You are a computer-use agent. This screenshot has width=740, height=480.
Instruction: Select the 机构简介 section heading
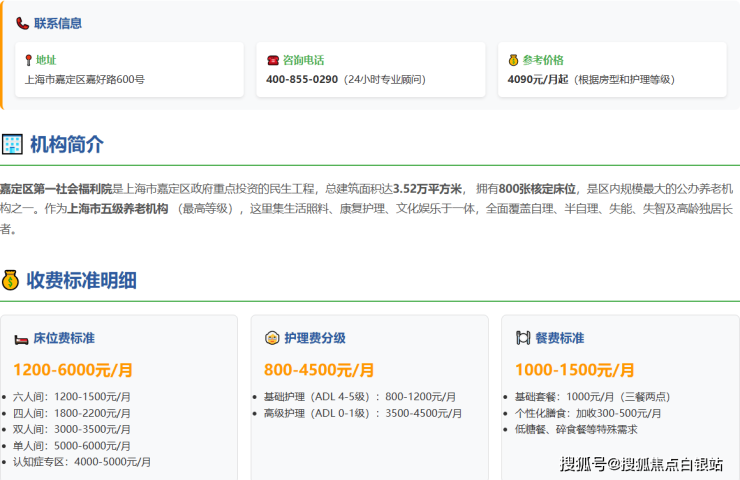tap(66, 144)
